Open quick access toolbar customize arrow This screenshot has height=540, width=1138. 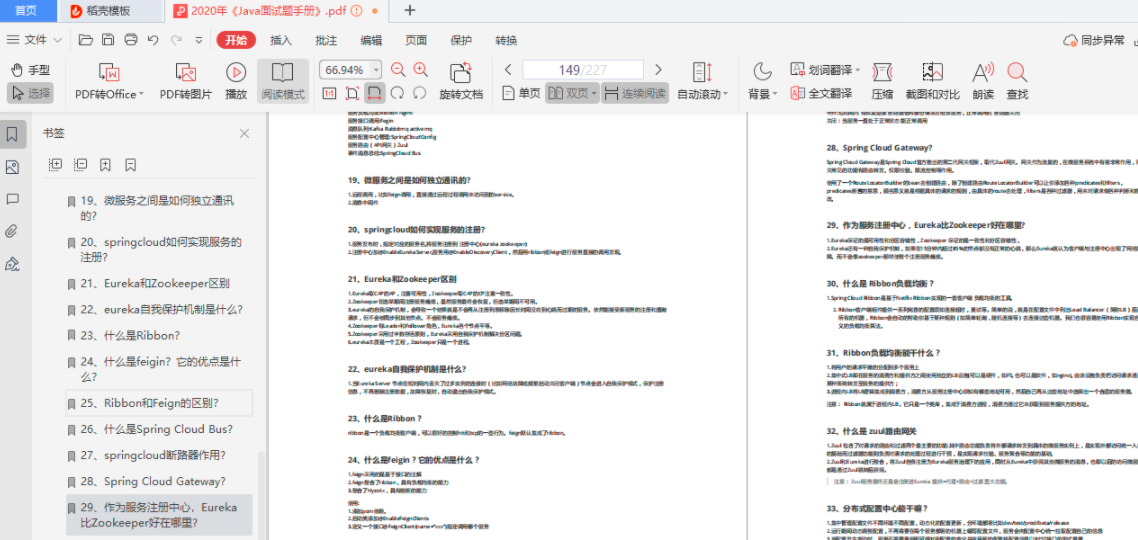(x=199, y=41)
